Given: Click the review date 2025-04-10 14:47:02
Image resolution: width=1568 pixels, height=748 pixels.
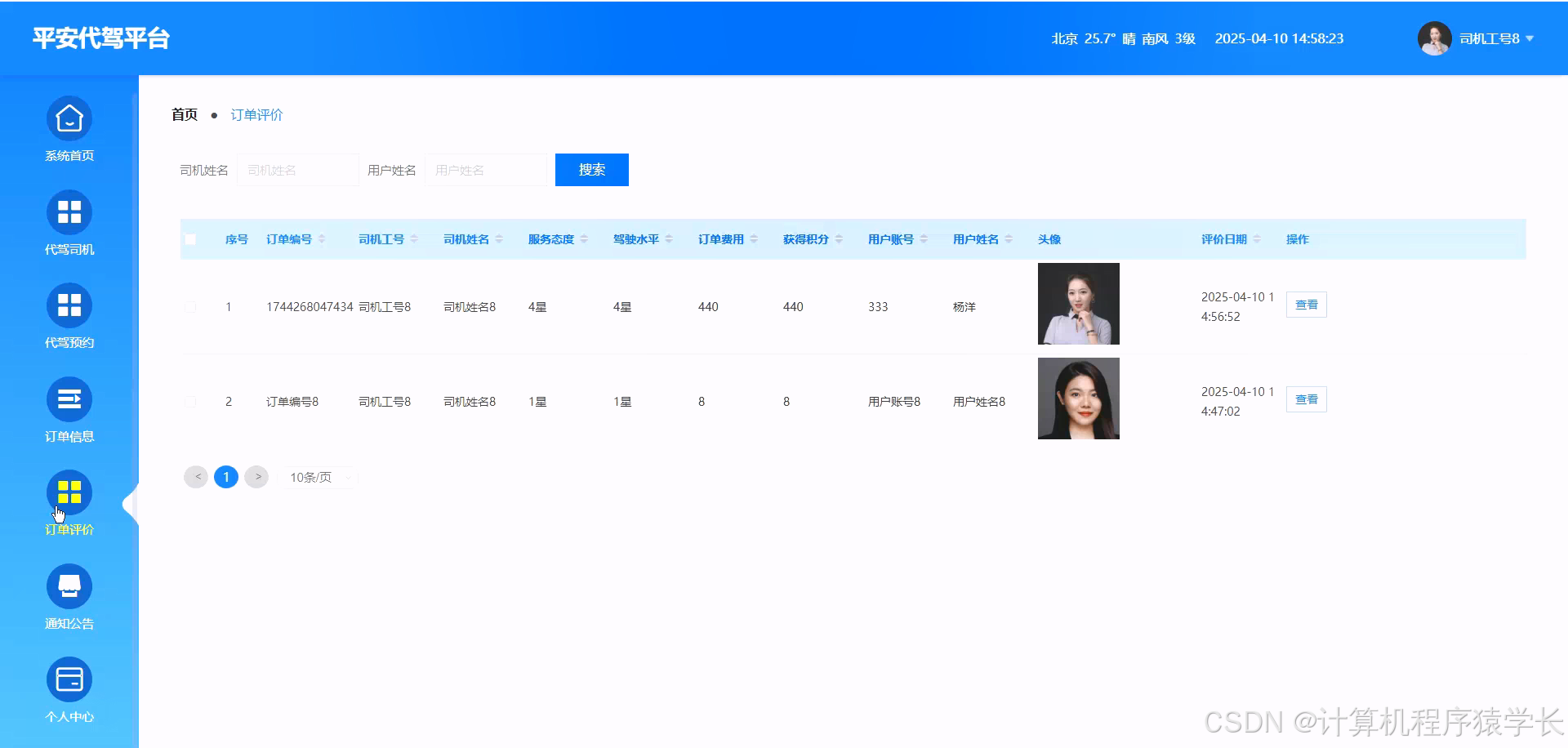Looking at the screenshot, I should pyautogui.click(x=1237, y=402).
